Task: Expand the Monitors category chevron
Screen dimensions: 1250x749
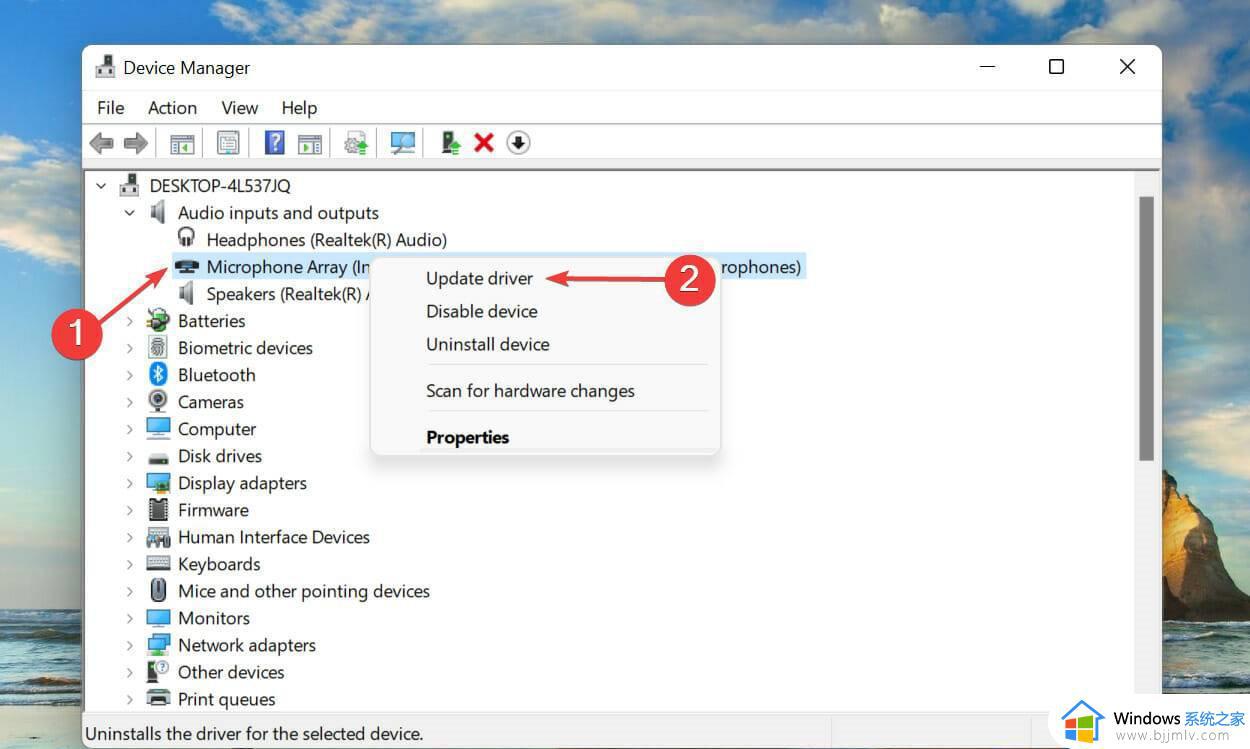Action: 130,618
